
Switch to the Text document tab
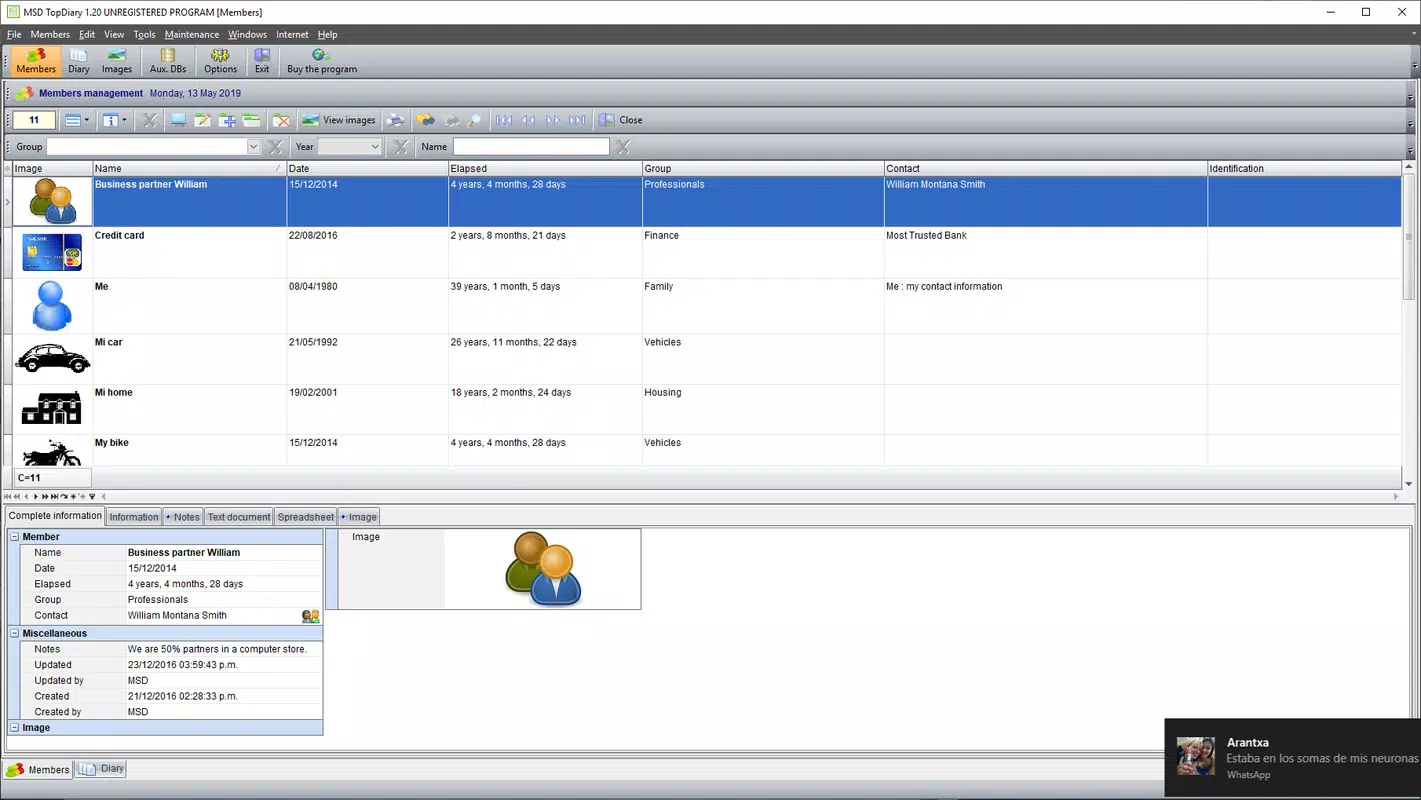239,517
